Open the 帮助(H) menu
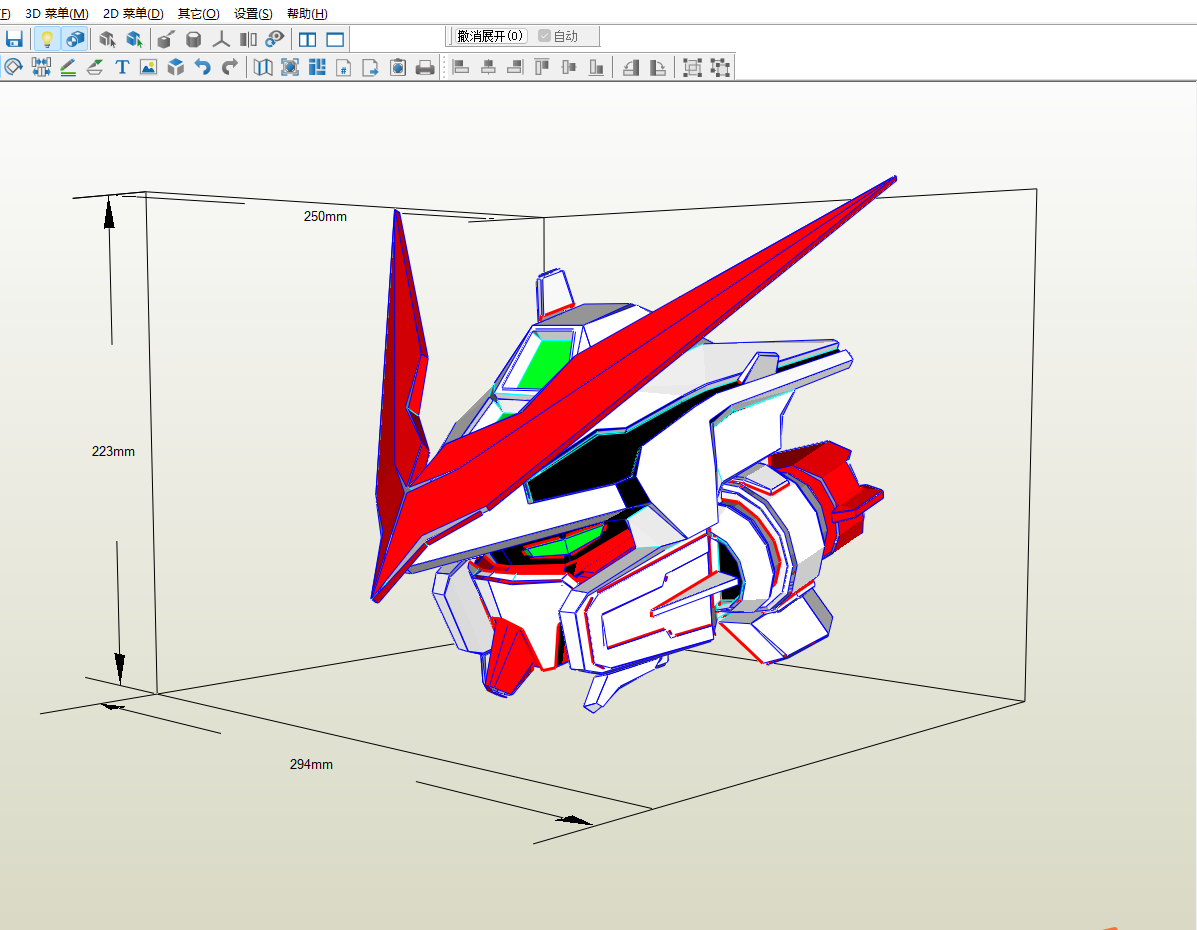This screenshot has height=930, width=1197. (x=307, y=14)
